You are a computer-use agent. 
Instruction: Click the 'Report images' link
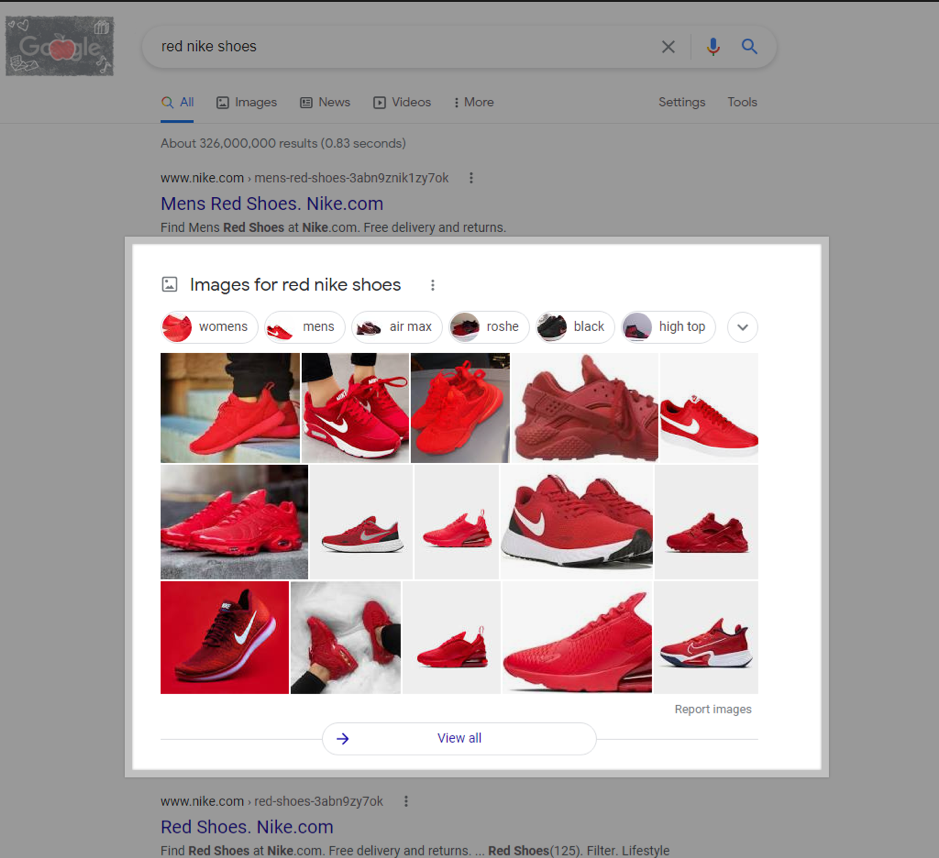pos(713,710)
